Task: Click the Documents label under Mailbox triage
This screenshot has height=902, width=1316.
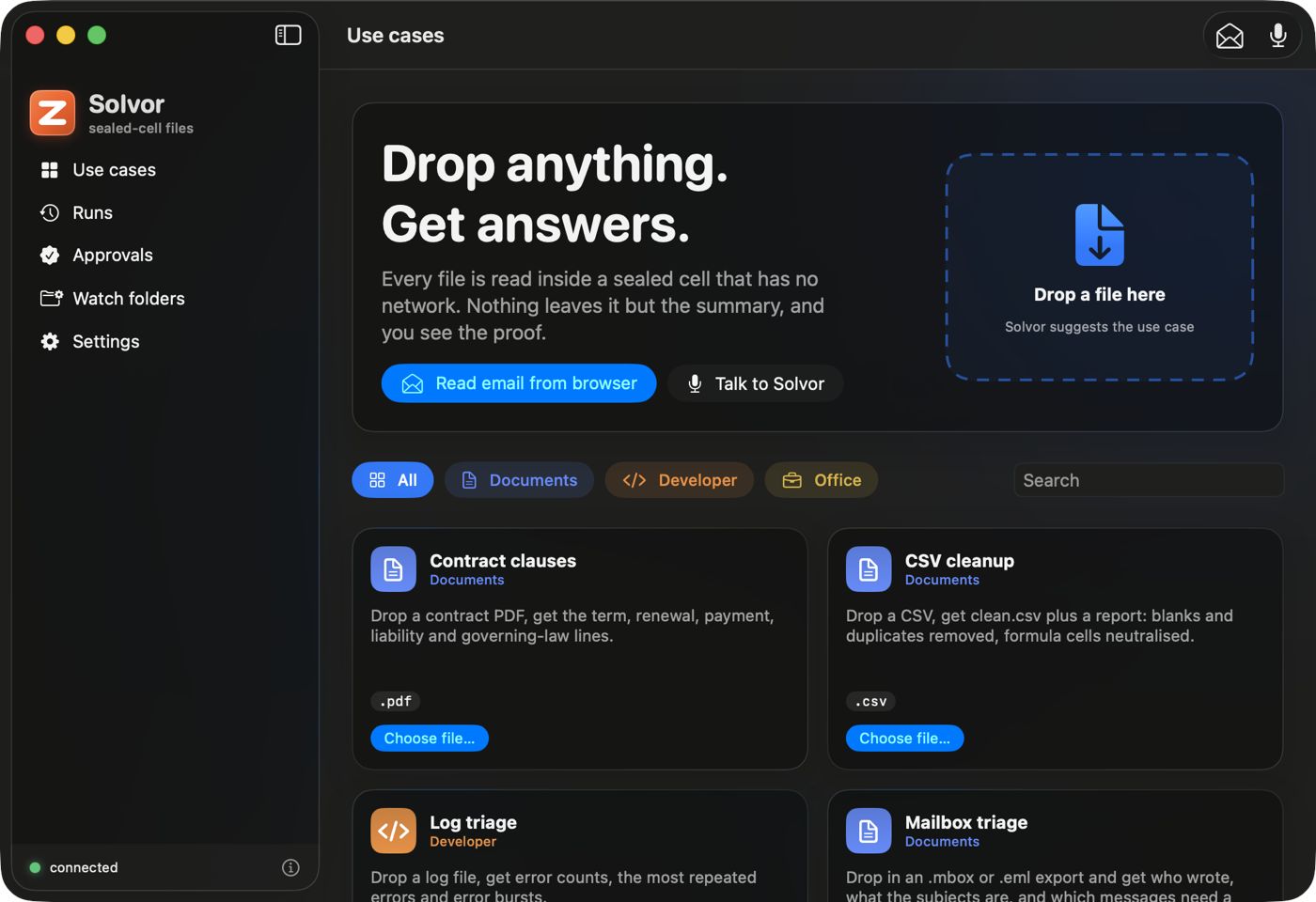Action: coord(942,842)
